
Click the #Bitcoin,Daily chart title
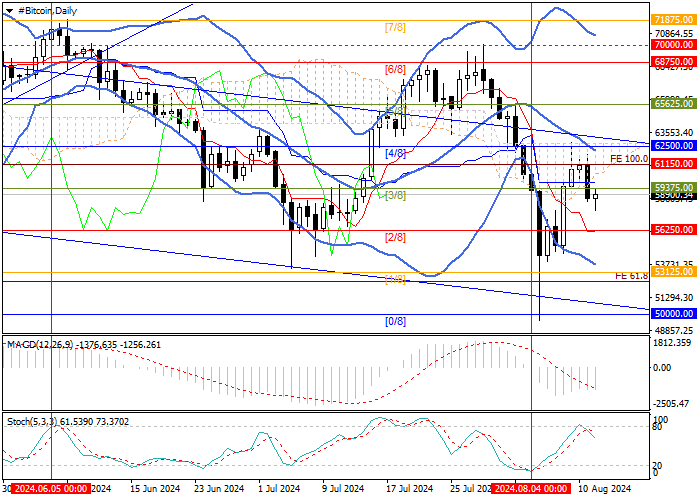[x=47, y=11]
